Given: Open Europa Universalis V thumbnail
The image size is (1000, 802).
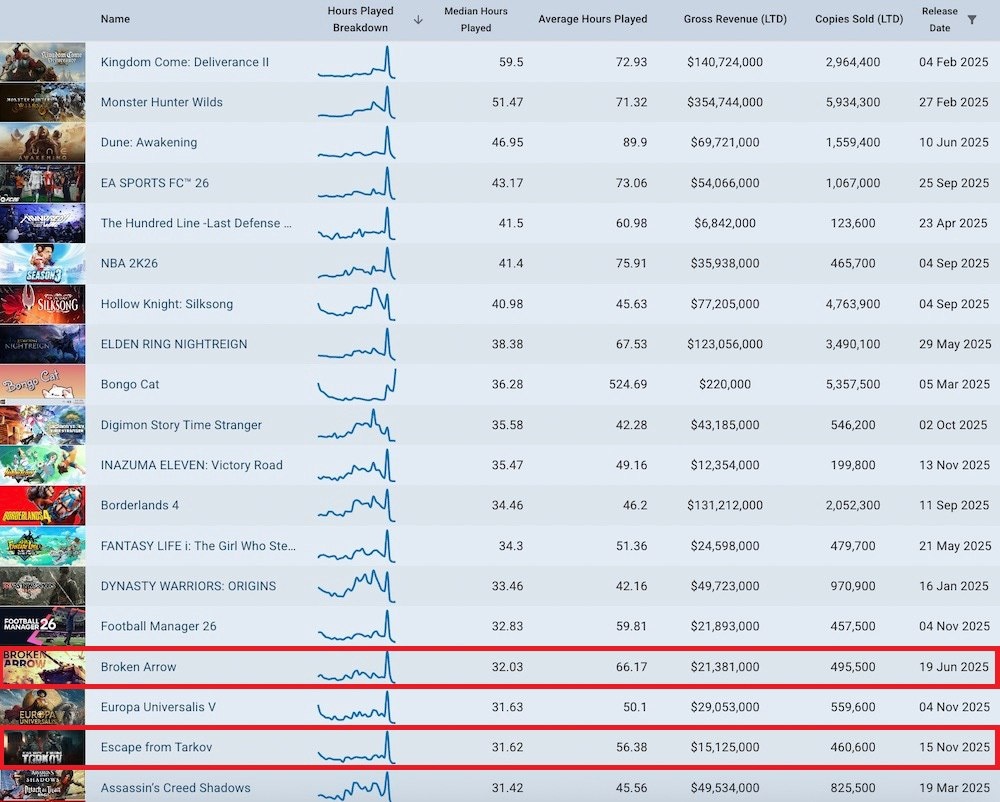Looking at the screenshot, I should 43,707.
